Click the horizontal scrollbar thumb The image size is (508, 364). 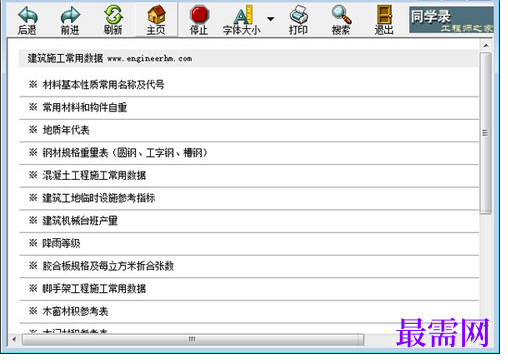193,339
